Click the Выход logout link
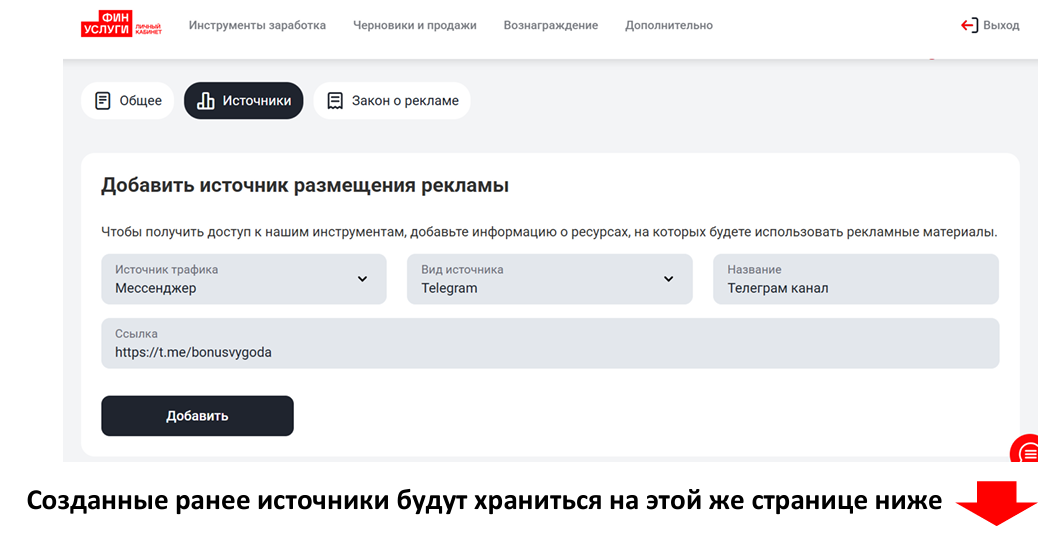The image size is (1064, 541). coord(1001,26)
